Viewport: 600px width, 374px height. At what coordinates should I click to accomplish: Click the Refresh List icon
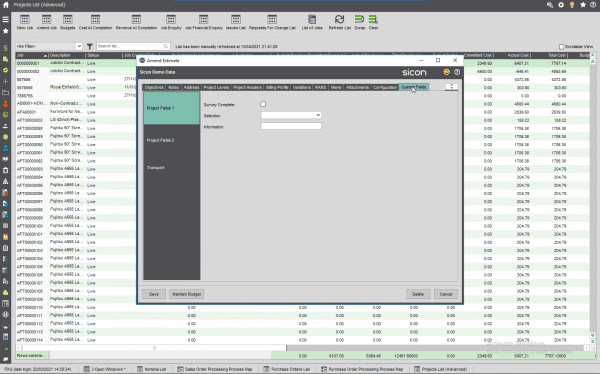[339, 22]
